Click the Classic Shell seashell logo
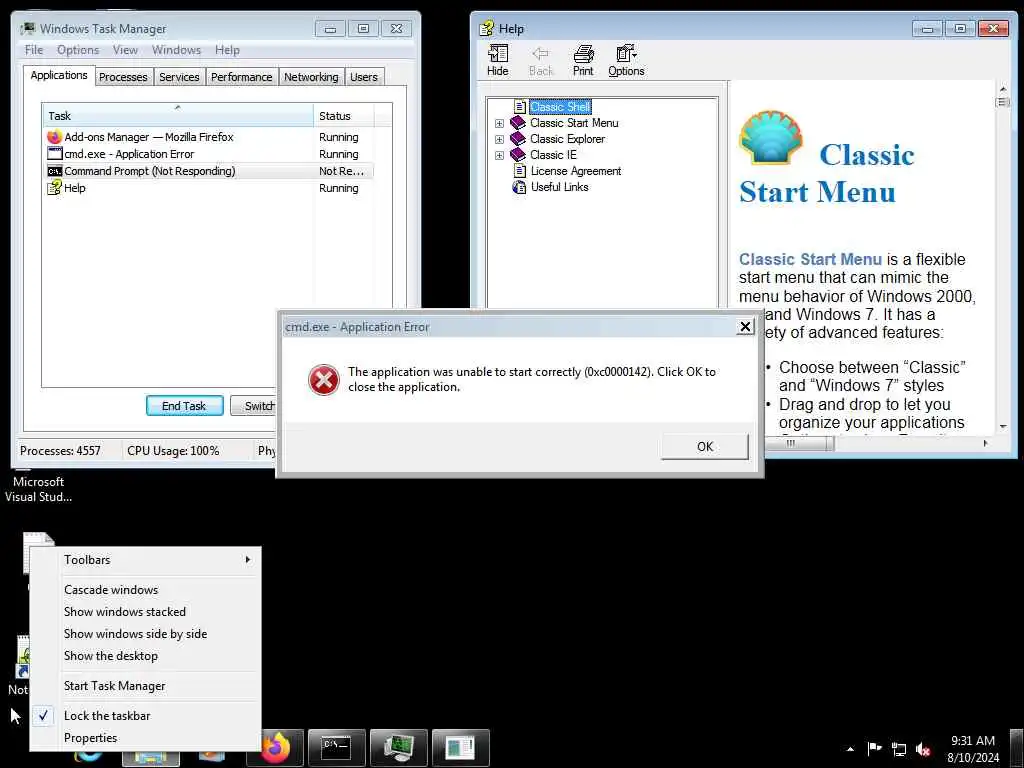The width and height of the screenshot is (1024, 768). tap(771, 136)
